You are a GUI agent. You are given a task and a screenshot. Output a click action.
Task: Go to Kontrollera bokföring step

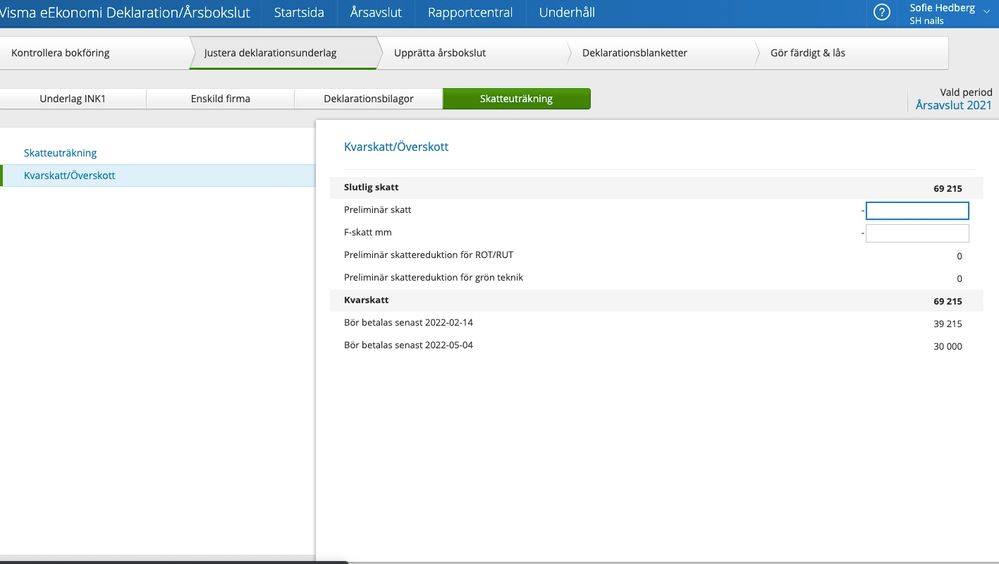coord(60,53)
